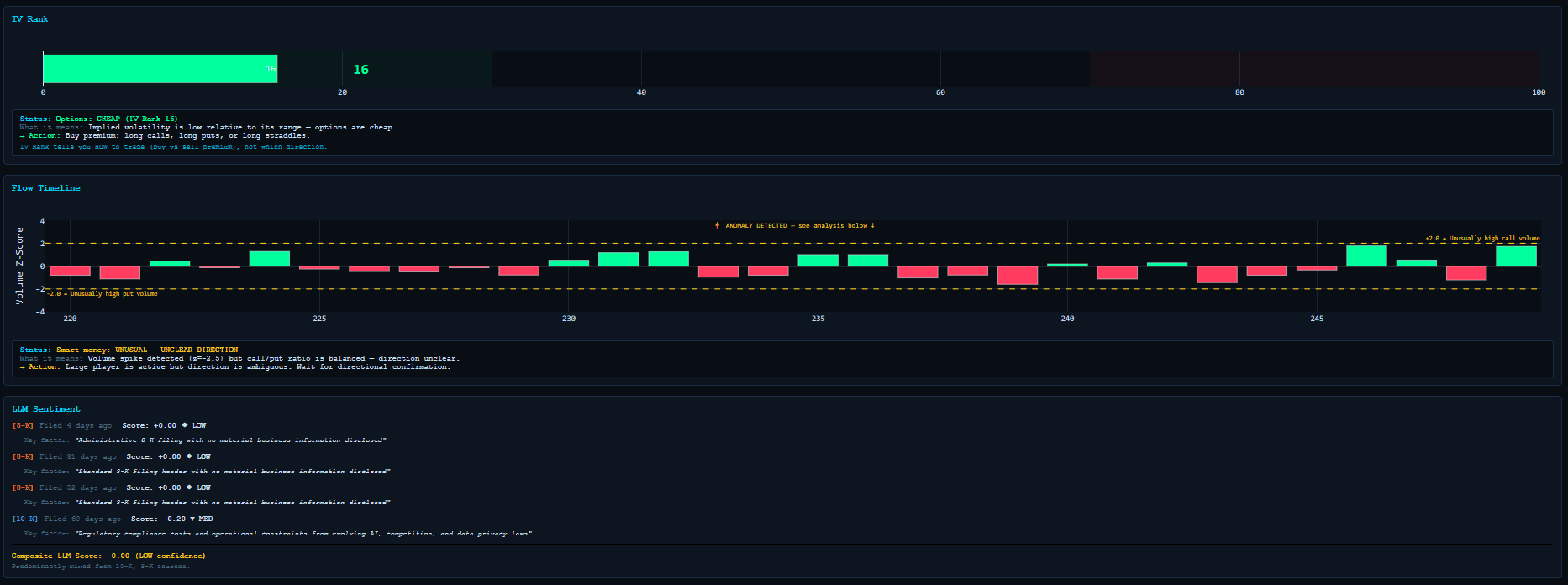Screen dimensions: 1568x585
Task: Click '+2.0 = Unusually high call volume' annotation
Action: click(x=1482, y=239)
